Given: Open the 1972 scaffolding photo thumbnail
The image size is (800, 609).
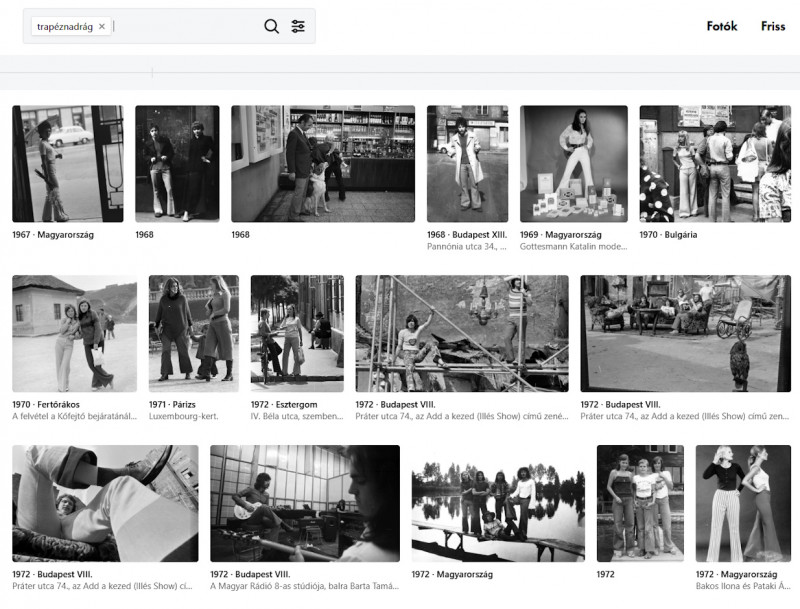Looking at the screenshot, I should [462, 334].
